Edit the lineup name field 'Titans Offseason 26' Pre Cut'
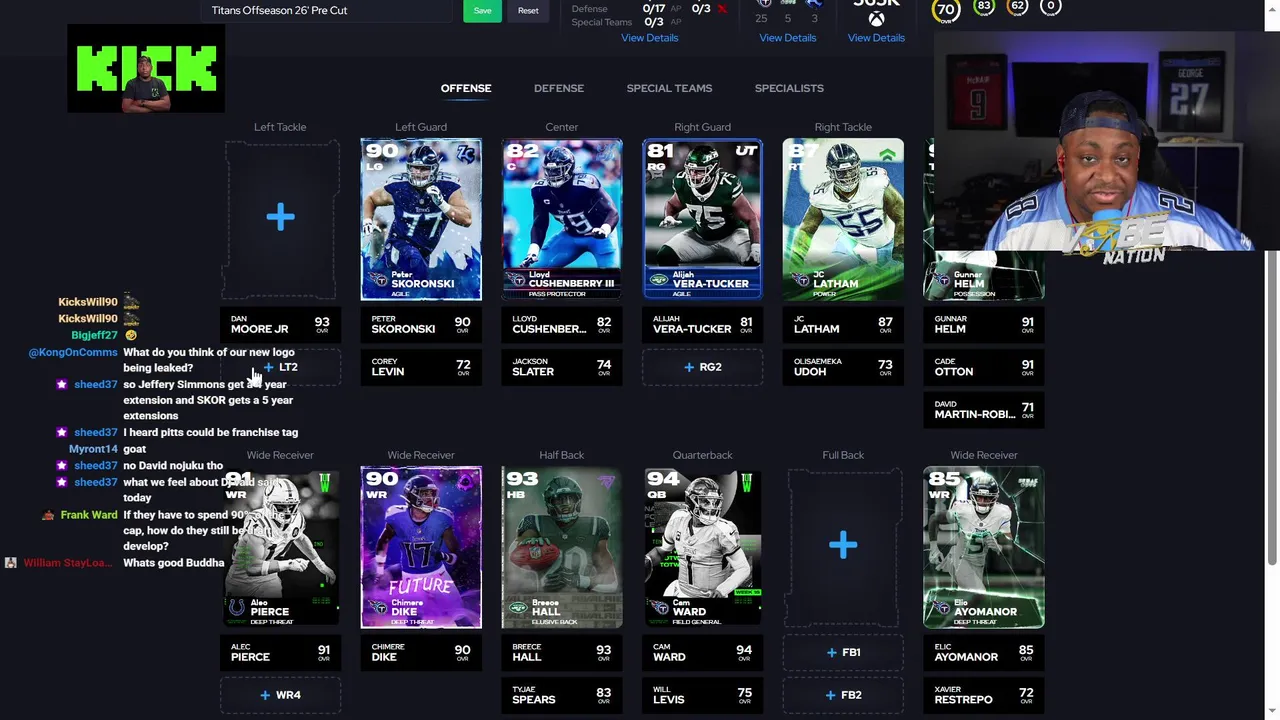Viewport: 1280px width, 720px height. click(x=327, y=10)
